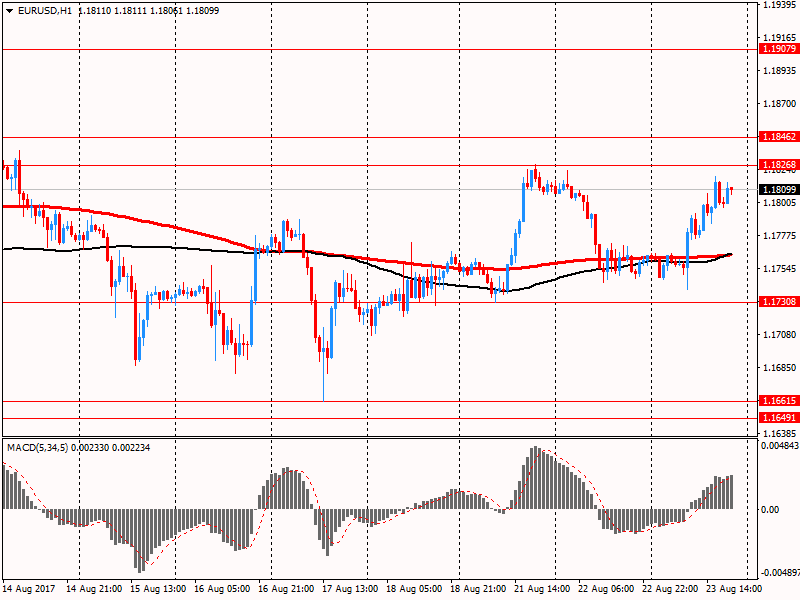This screenshot has height=600, width=800.
Task: Click the 1.19395 price scale value
Action: pos(779,5)
